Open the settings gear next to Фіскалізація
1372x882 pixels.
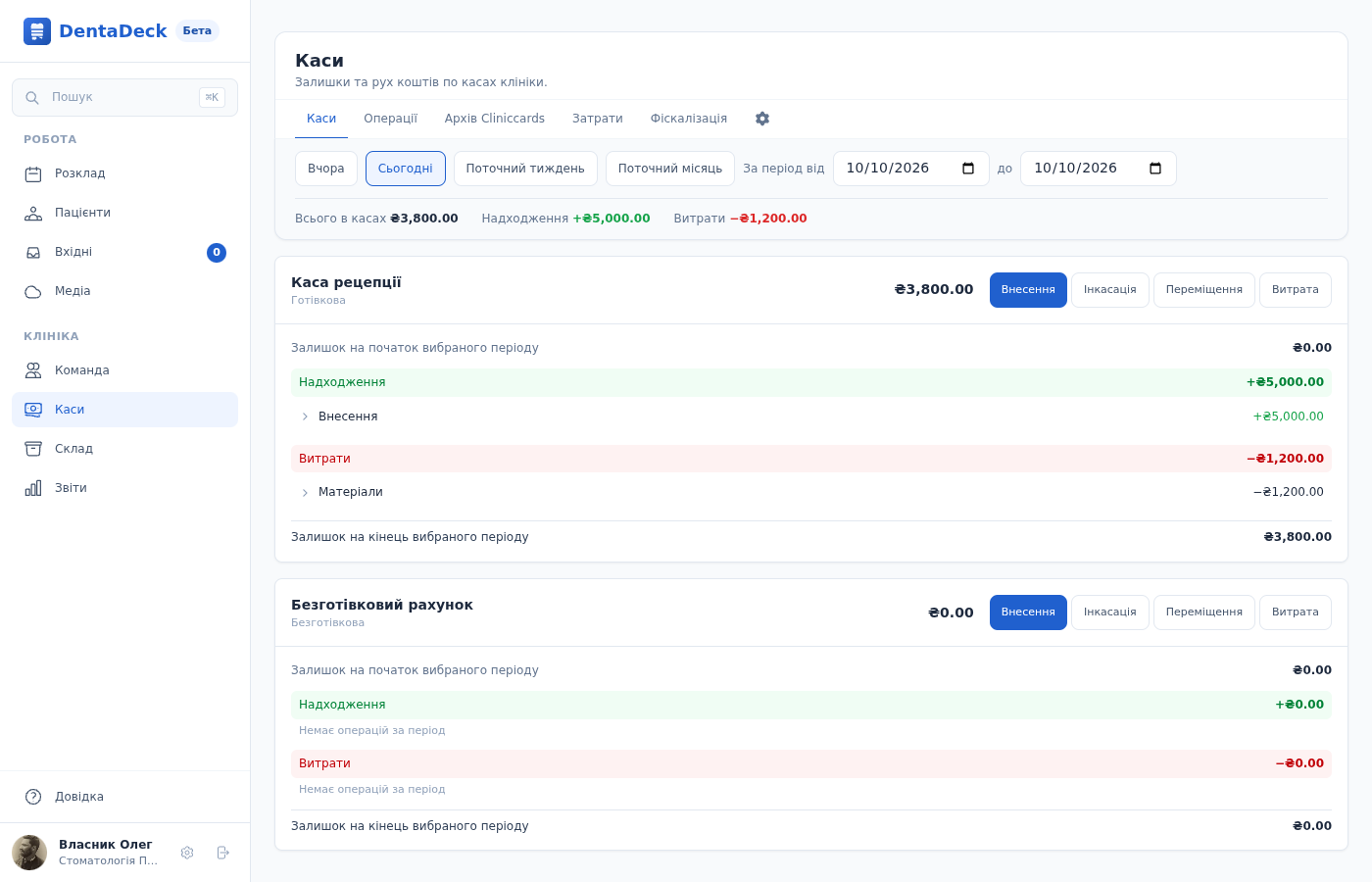(762, 119)
